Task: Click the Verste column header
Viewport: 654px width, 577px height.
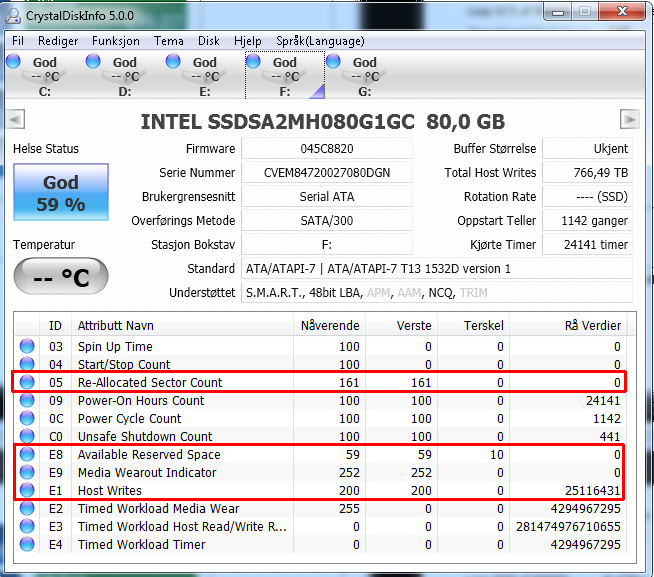Action: [x=402, y=325]
